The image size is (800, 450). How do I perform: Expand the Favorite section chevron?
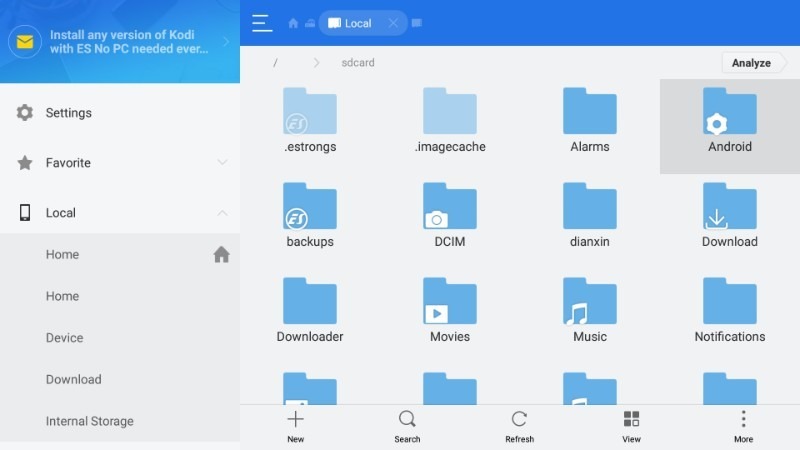point(222,162)
